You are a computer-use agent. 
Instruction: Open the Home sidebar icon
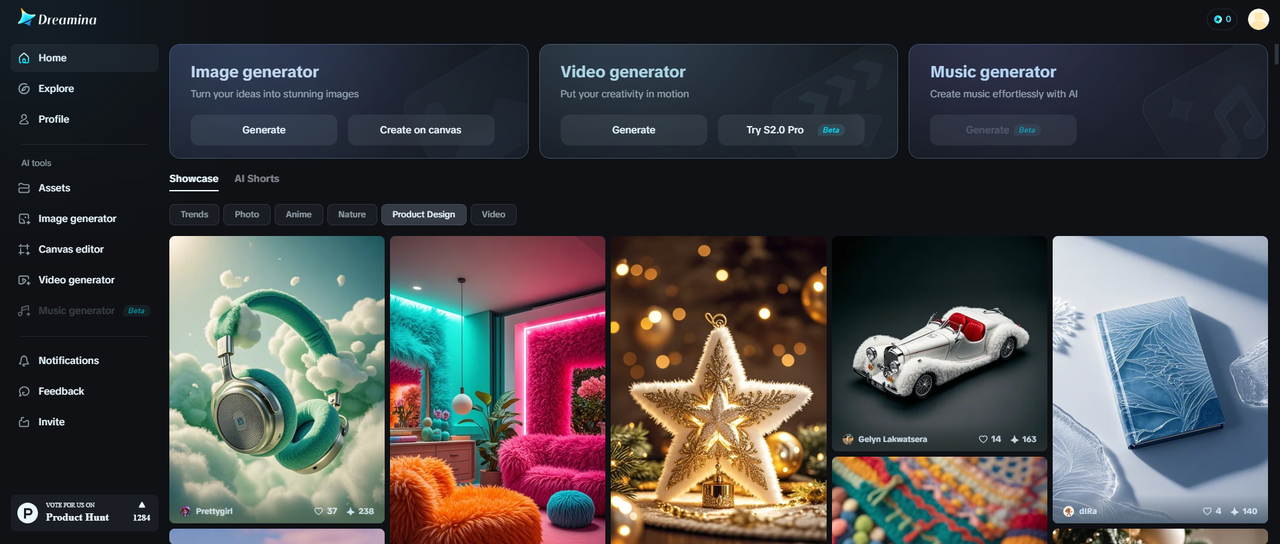click(25, 58)
